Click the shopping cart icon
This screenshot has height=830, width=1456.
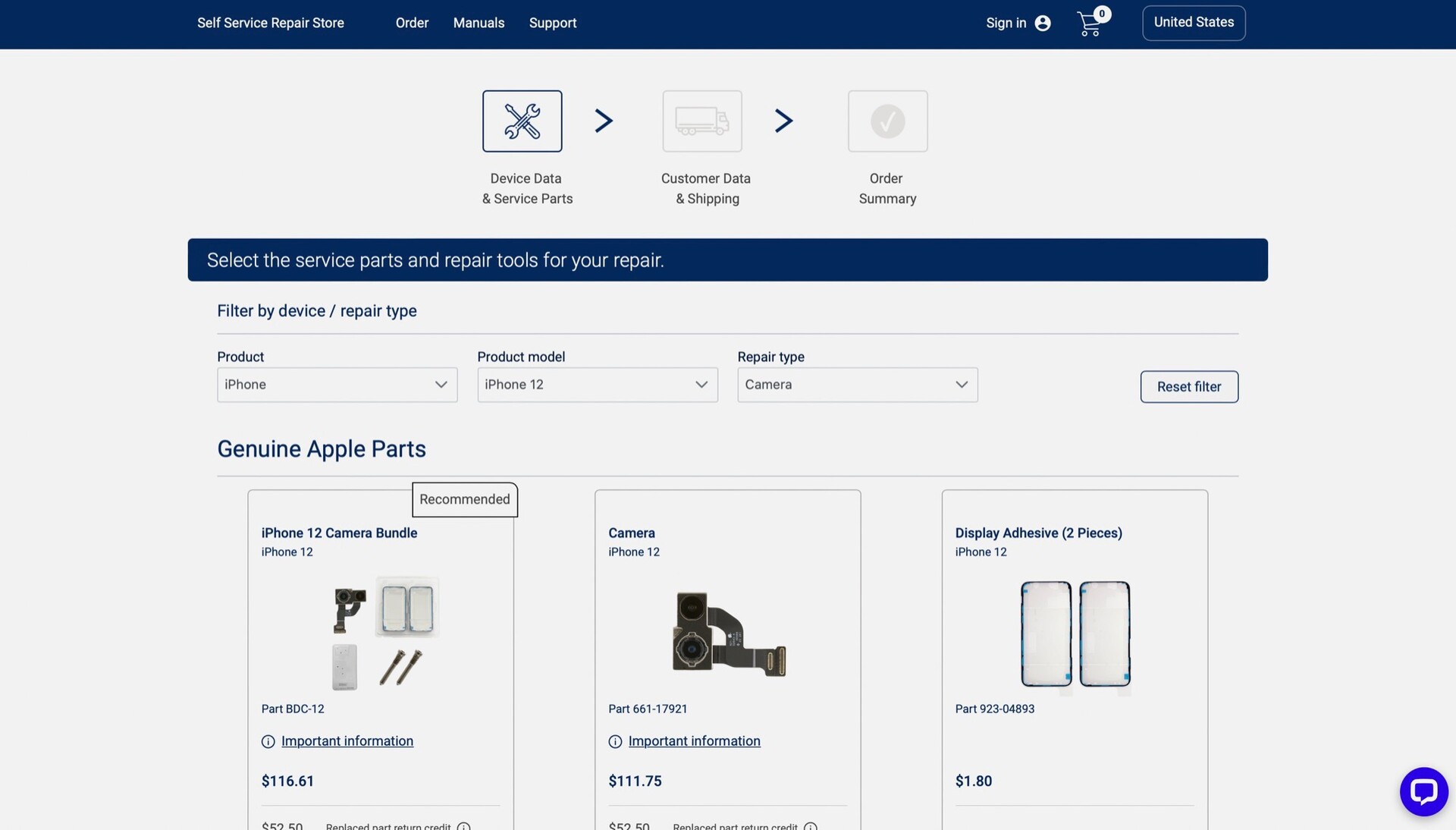pyautogui.click(x=1090, y=24)
